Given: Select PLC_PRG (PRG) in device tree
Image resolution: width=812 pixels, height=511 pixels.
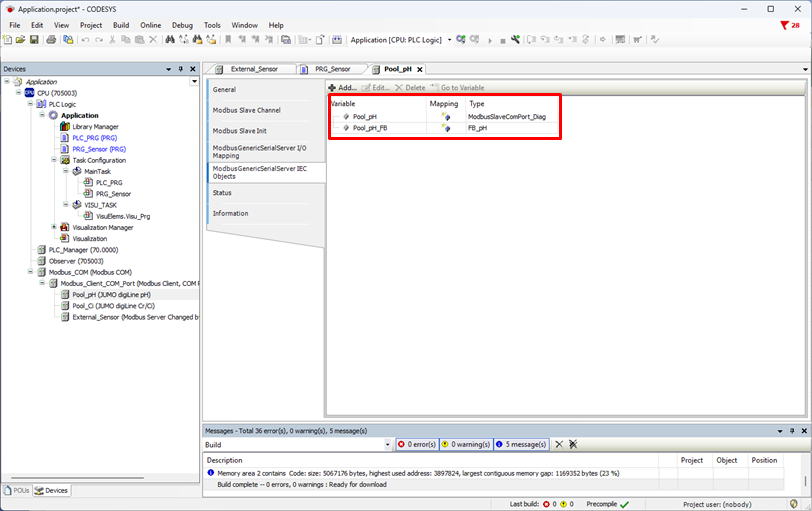Looking at the screenshot, I should click(94, 138).
